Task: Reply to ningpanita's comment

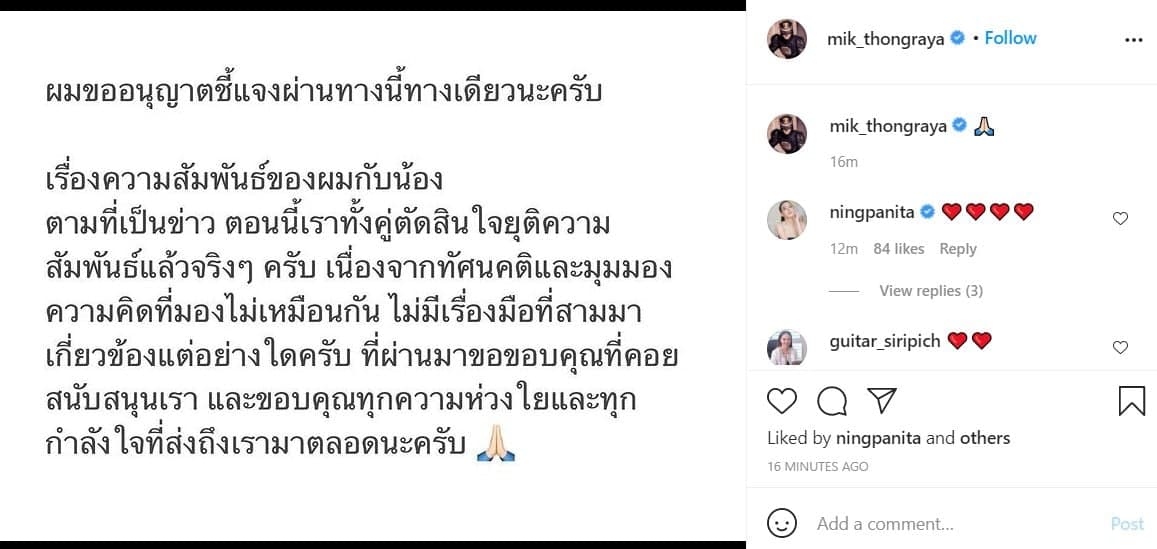Action: click(x=958, y=249)
